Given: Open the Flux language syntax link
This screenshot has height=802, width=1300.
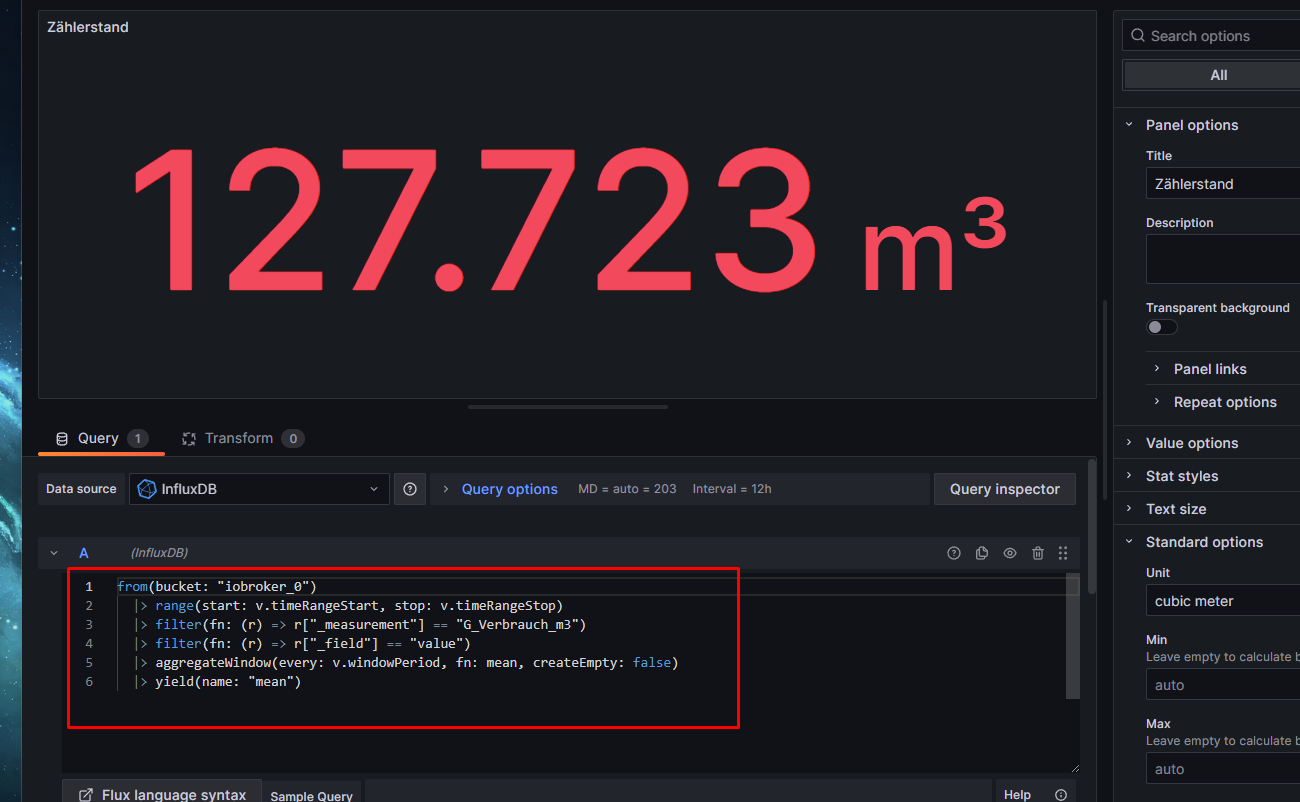Looking at the screenshot, I should [162, 792].
